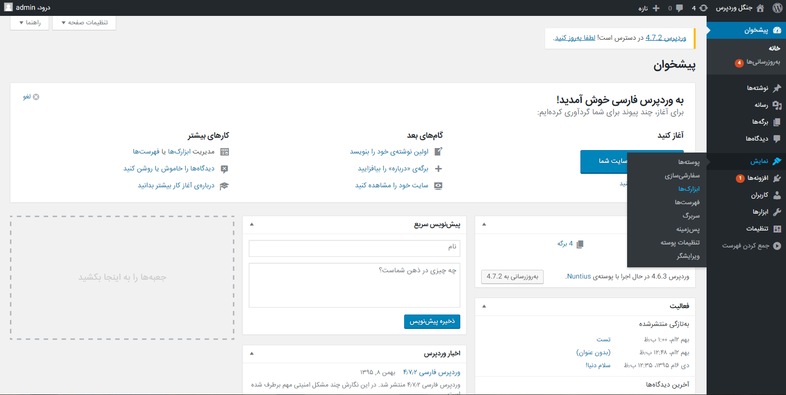The image size is (786, 395).
Task: Click the quick draft 'نام' title field
Action: point(354,248)
